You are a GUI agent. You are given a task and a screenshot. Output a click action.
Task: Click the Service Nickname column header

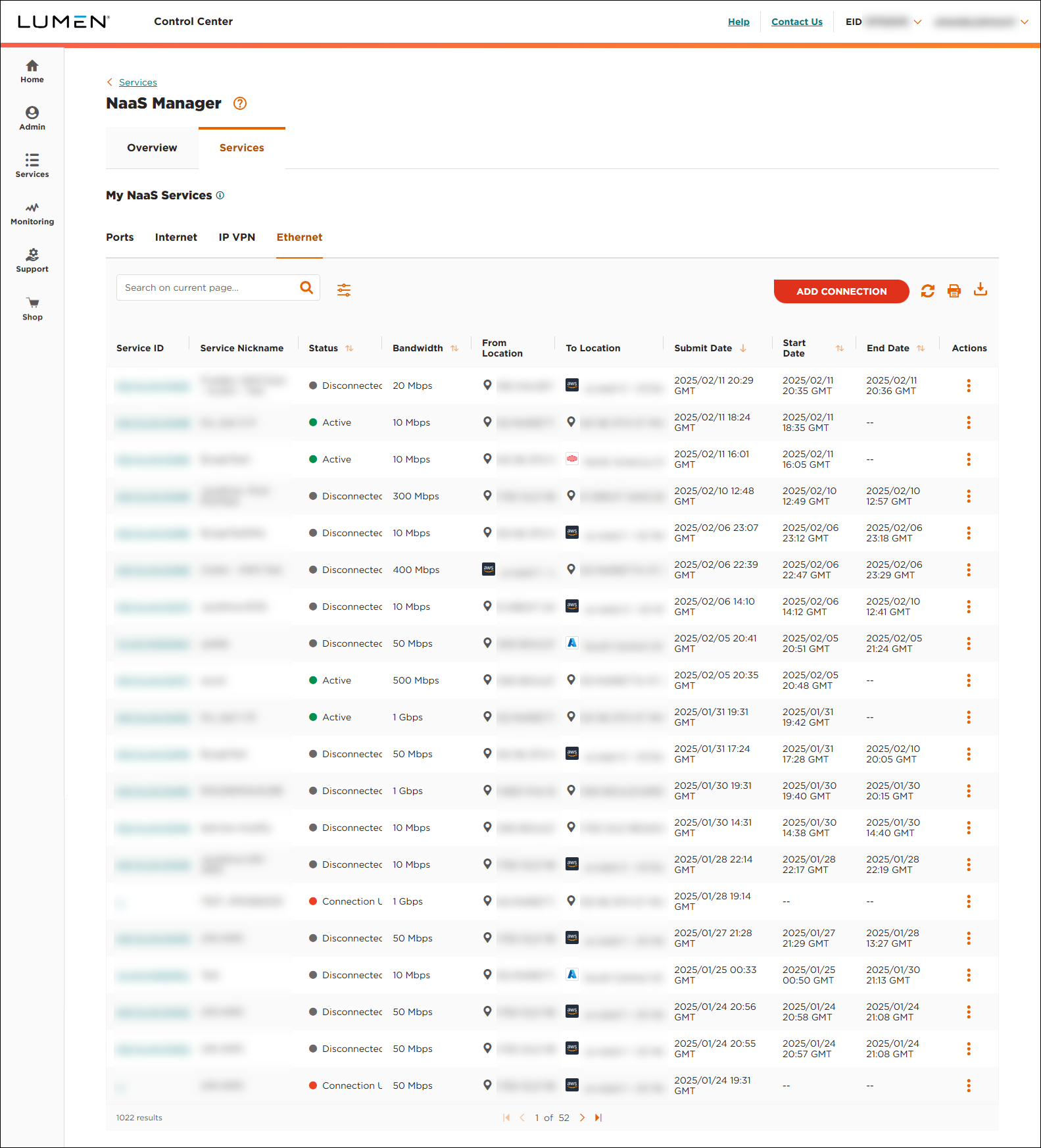242,348
